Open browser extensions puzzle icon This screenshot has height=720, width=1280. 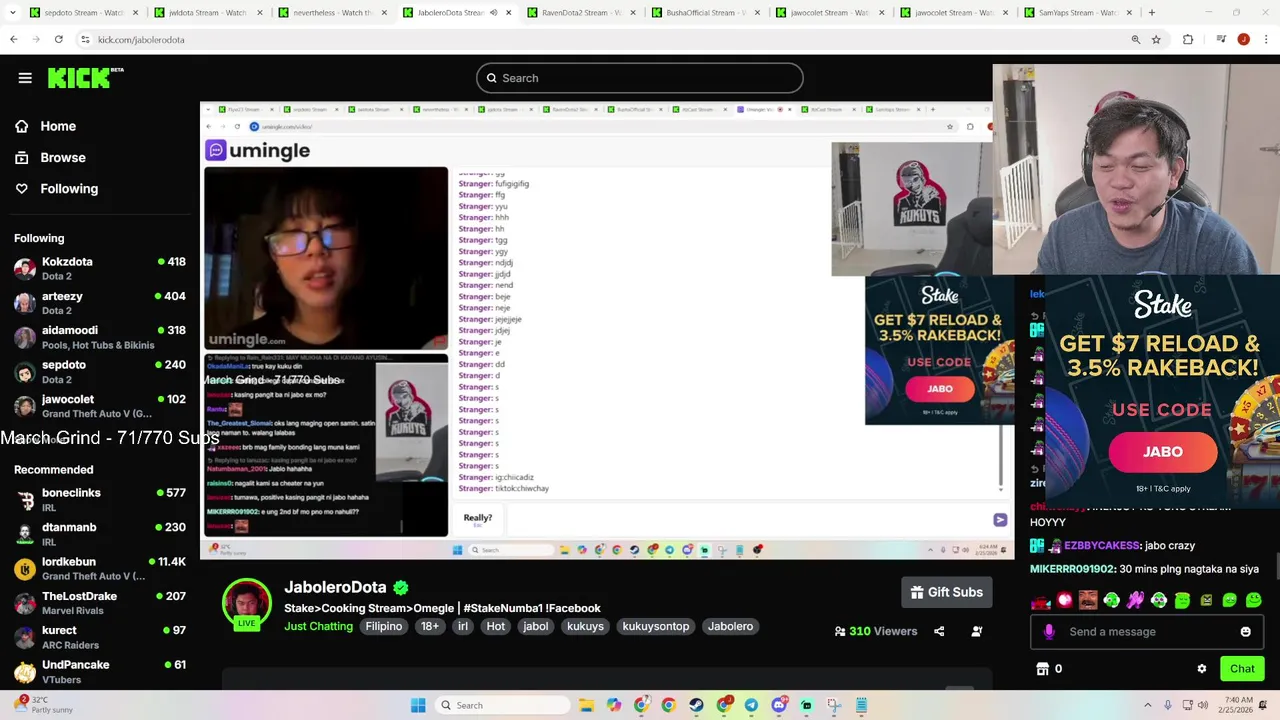1188,39
